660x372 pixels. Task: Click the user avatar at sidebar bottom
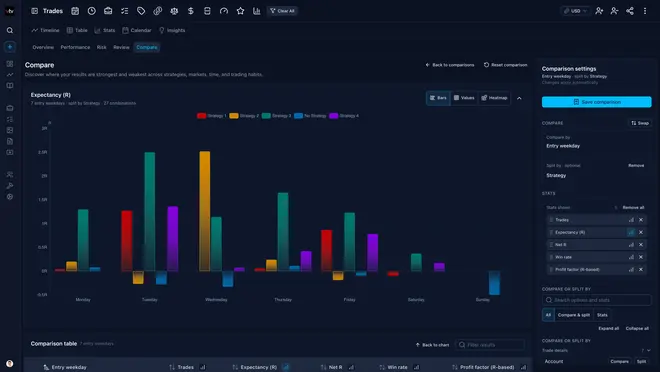pyautogui.click(x=10, y=363)
